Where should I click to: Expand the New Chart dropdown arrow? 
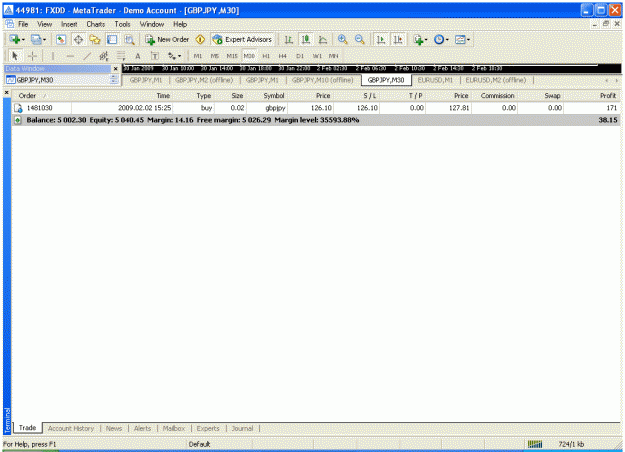23,39
